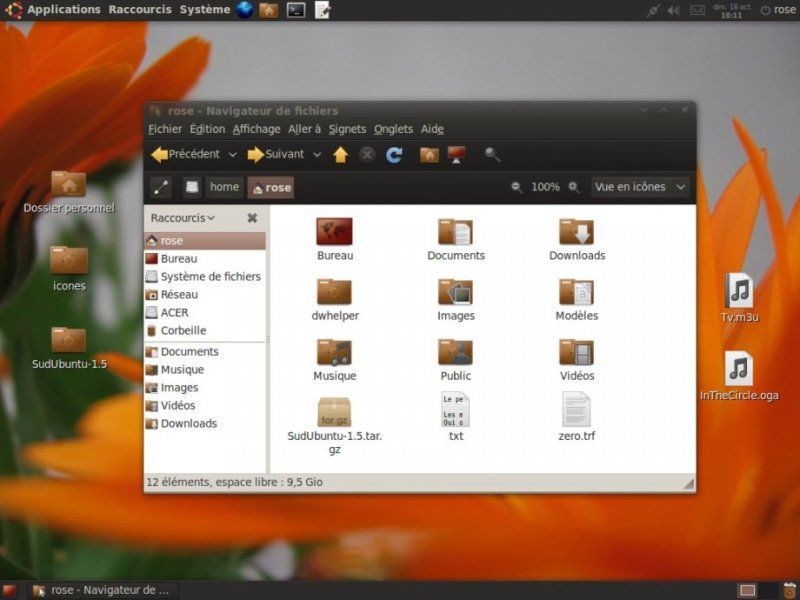
Task: Click the 'home' path breadcrumb button
Action: [x=224, y=187]
